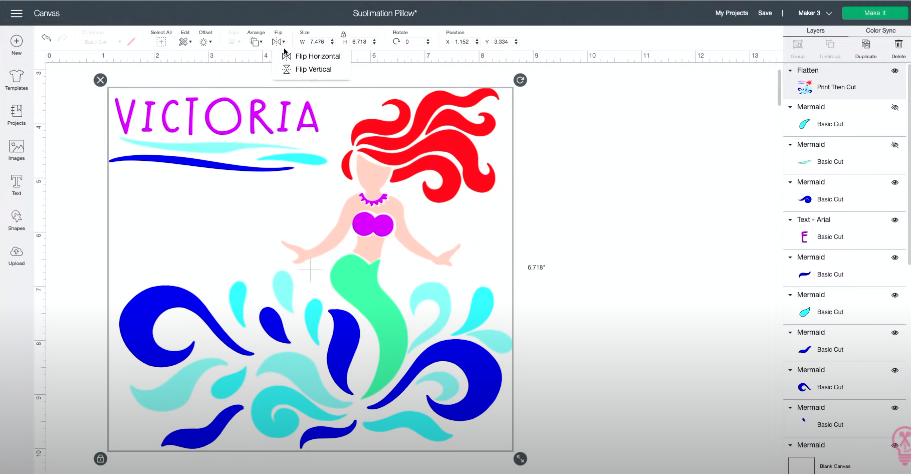This screenshot has width=911, height=474.
Task: Open the Offset dropdown
Action: pos(206,42)
